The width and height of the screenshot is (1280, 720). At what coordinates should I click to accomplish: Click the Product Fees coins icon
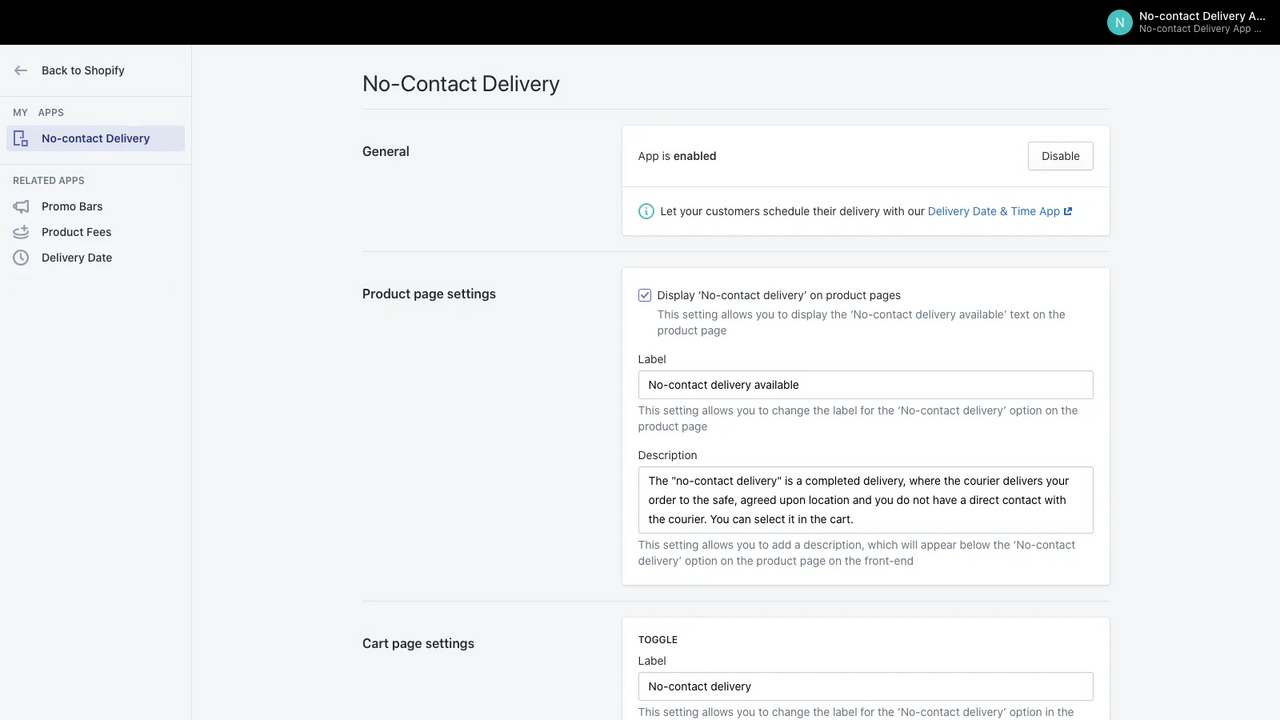pos(21,232)
